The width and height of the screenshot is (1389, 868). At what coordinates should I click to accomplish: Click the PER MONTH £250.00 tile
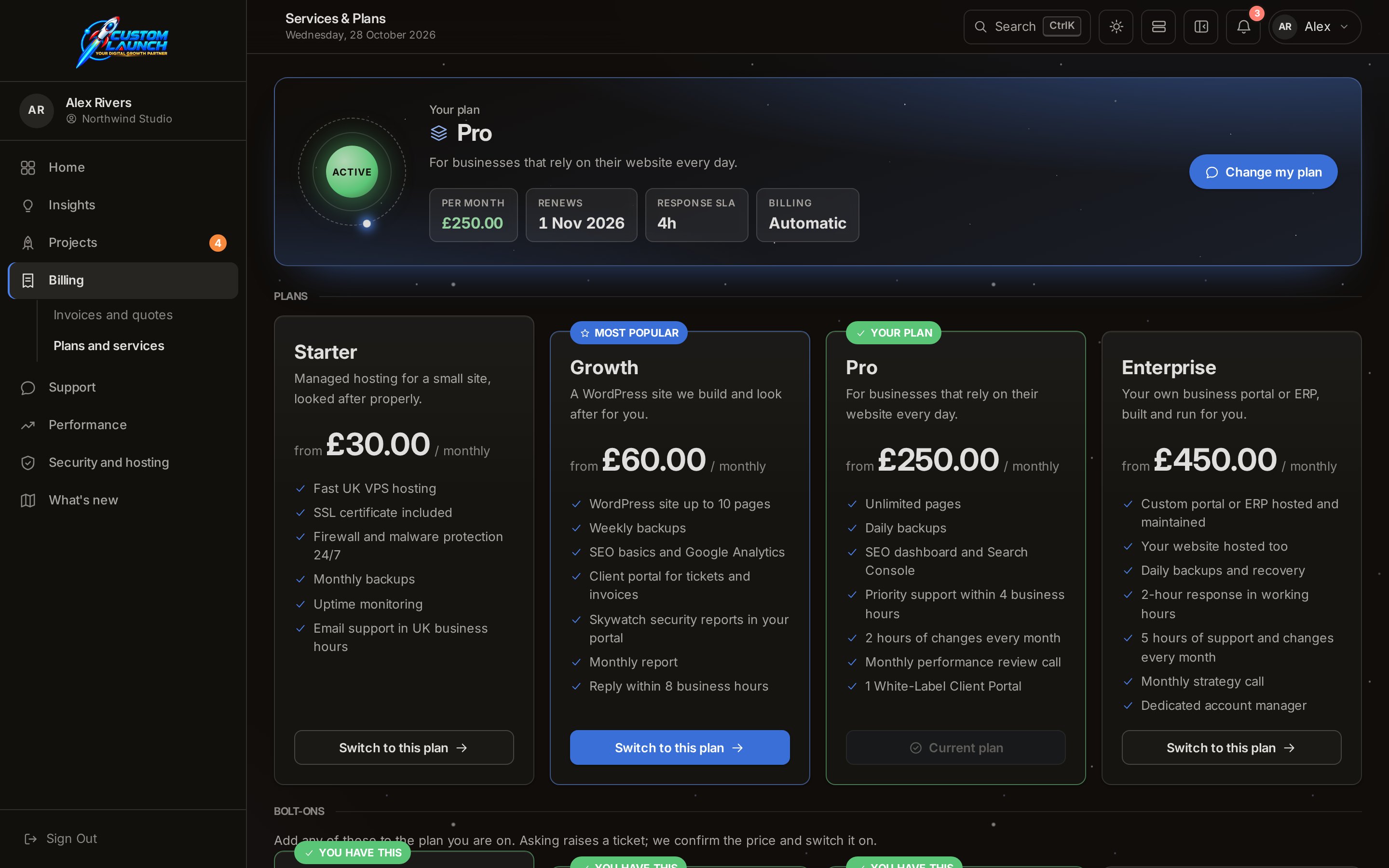[x=474, y=215]
